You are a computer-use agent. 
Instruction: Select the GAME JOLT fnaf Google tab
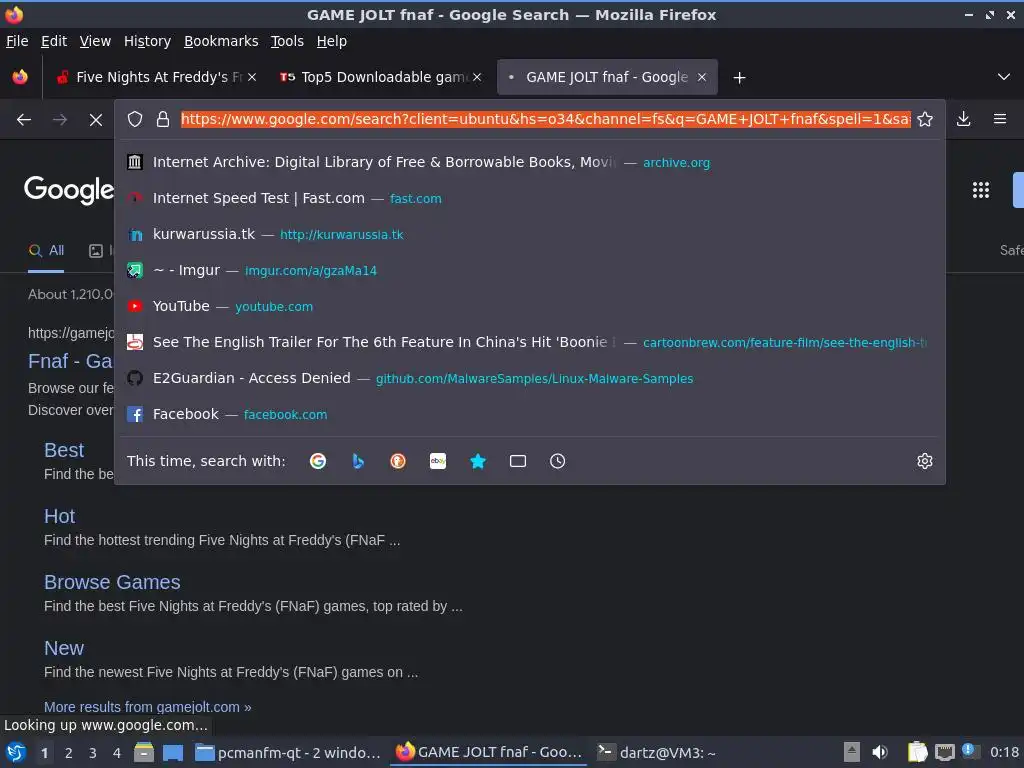point(607,77)
